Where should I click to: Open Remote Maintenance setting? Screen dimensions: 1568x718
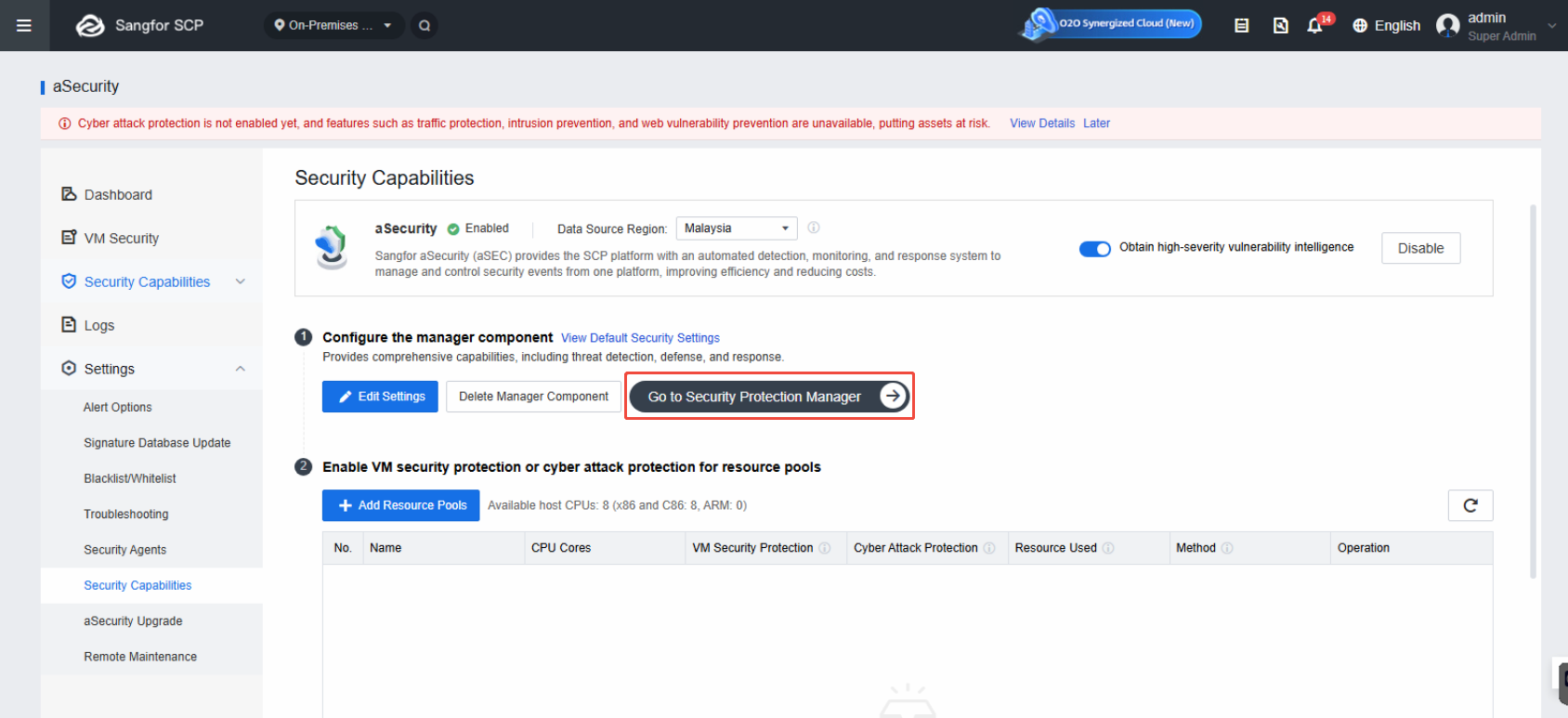coord(140,657)
